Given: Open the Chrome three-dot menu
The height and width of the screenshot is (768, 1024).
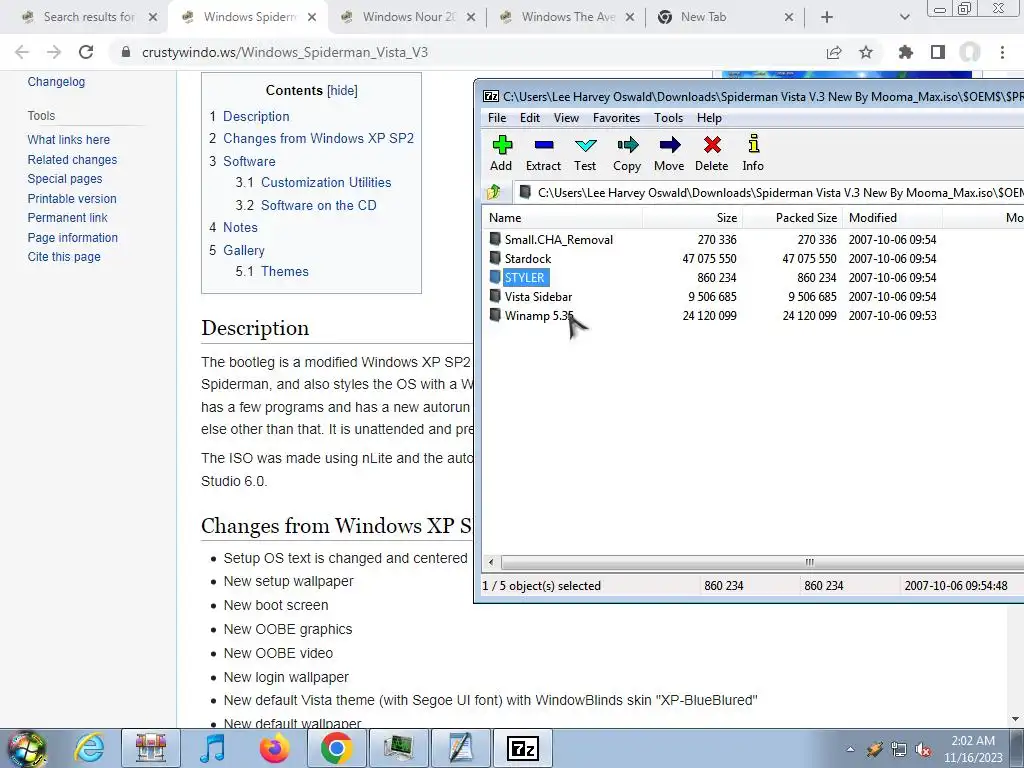Looking at the screenshot, I should click(1002, 52).
